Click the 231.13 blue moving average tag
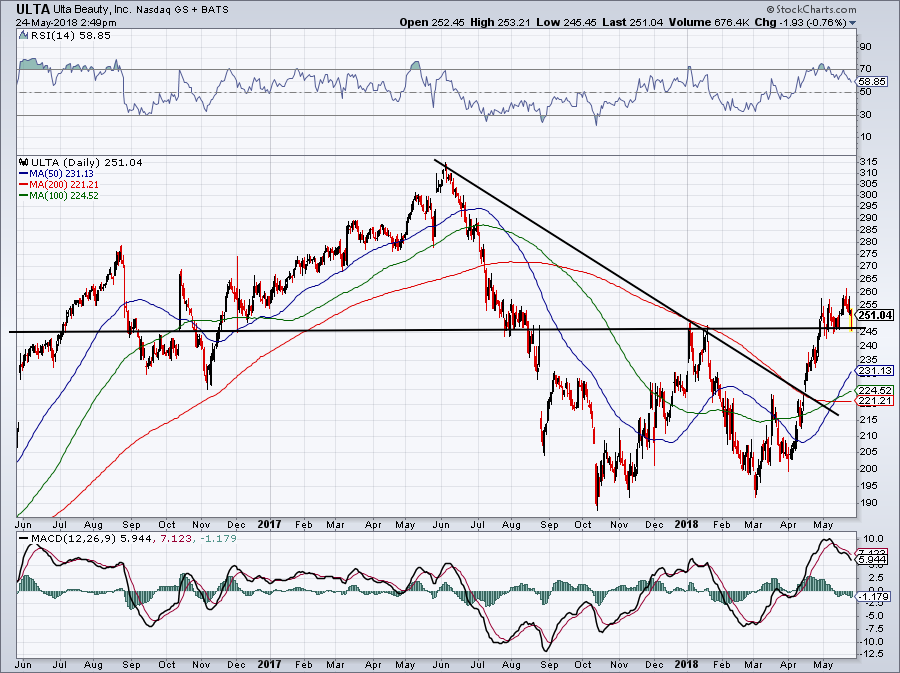The height and width of the screenshot is (673, 900). 875,371
